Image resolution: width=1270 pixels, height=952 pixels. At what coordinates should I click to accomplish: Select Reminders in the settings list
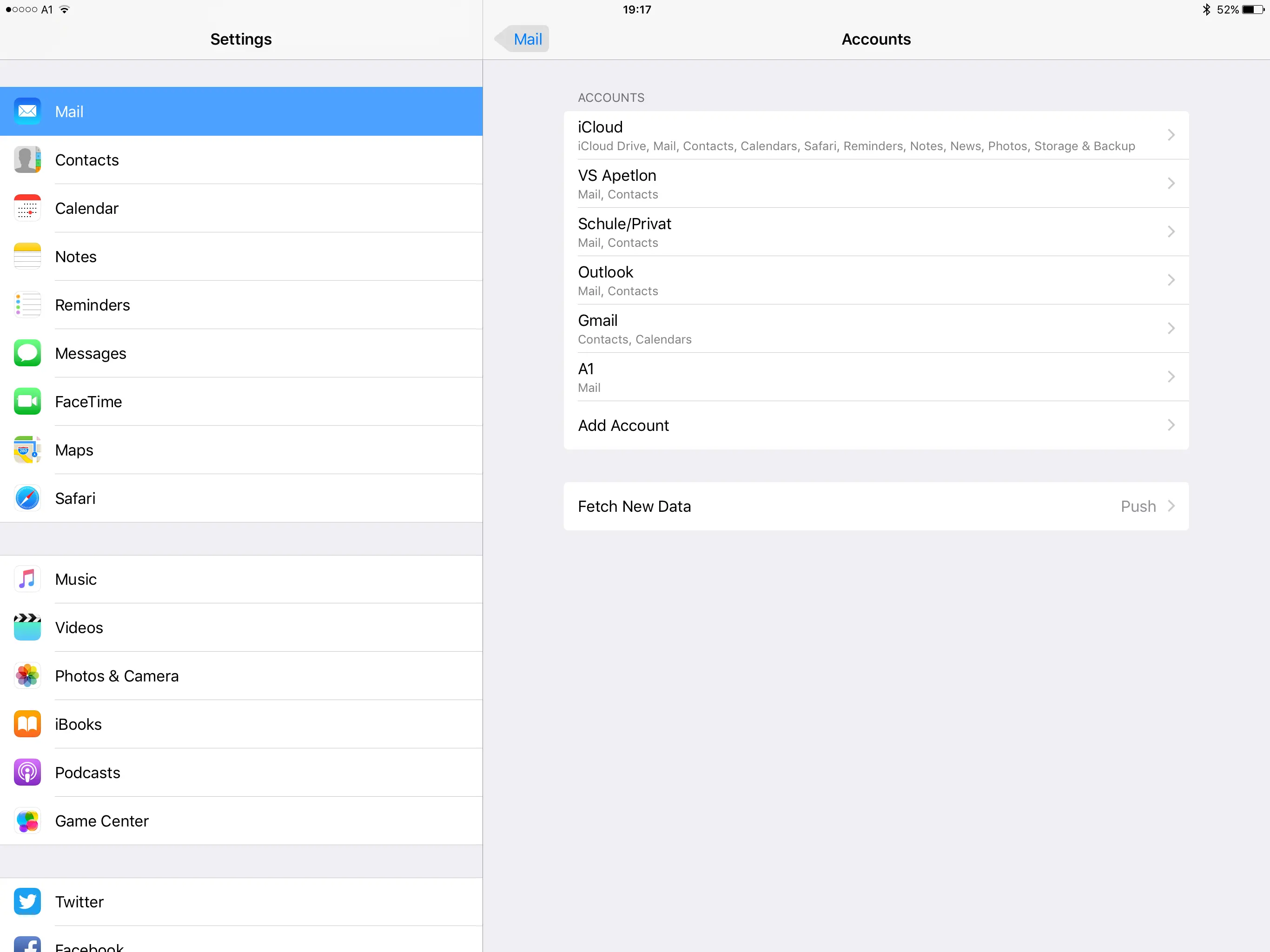93,305
